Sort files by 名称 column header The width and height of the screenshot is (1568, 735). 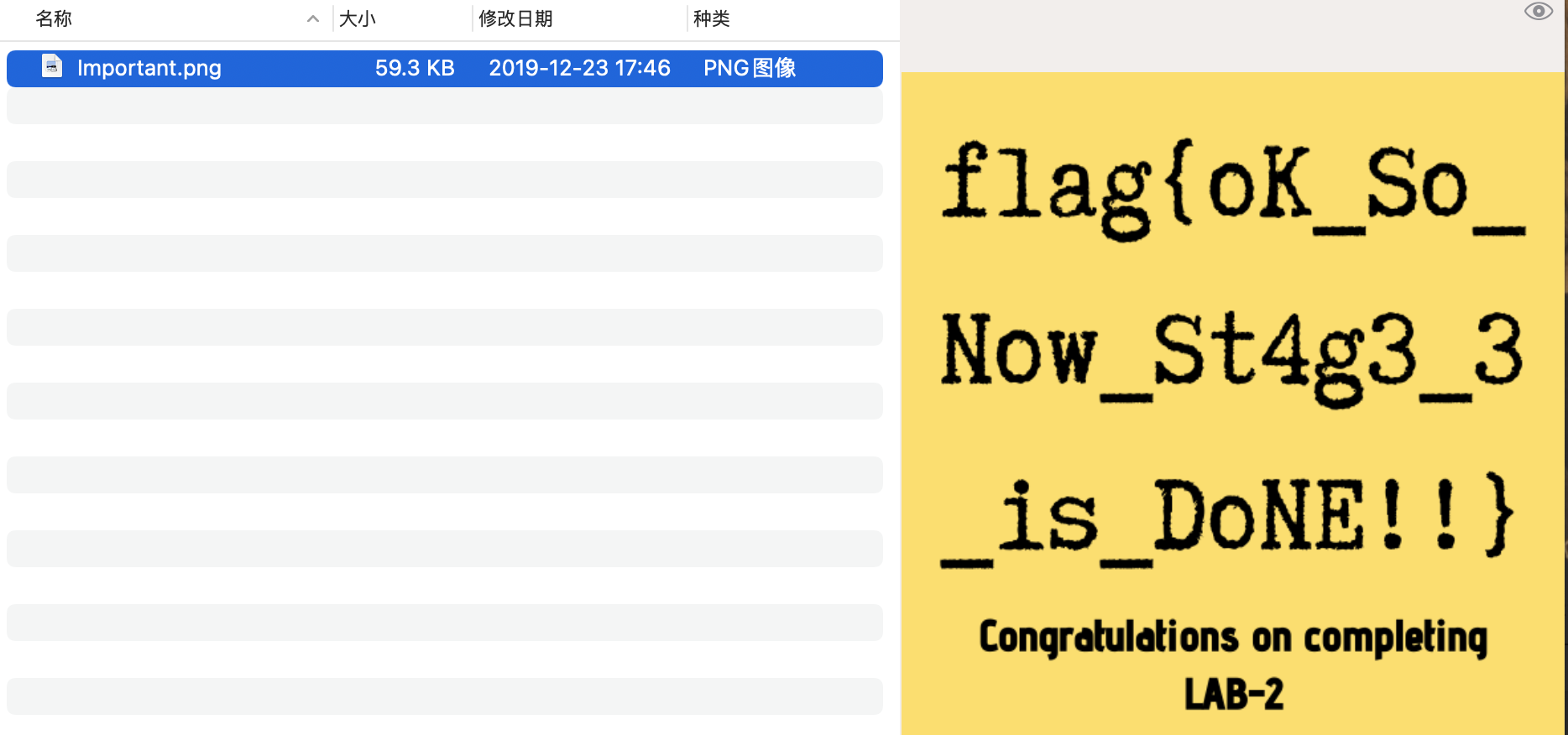55,18
